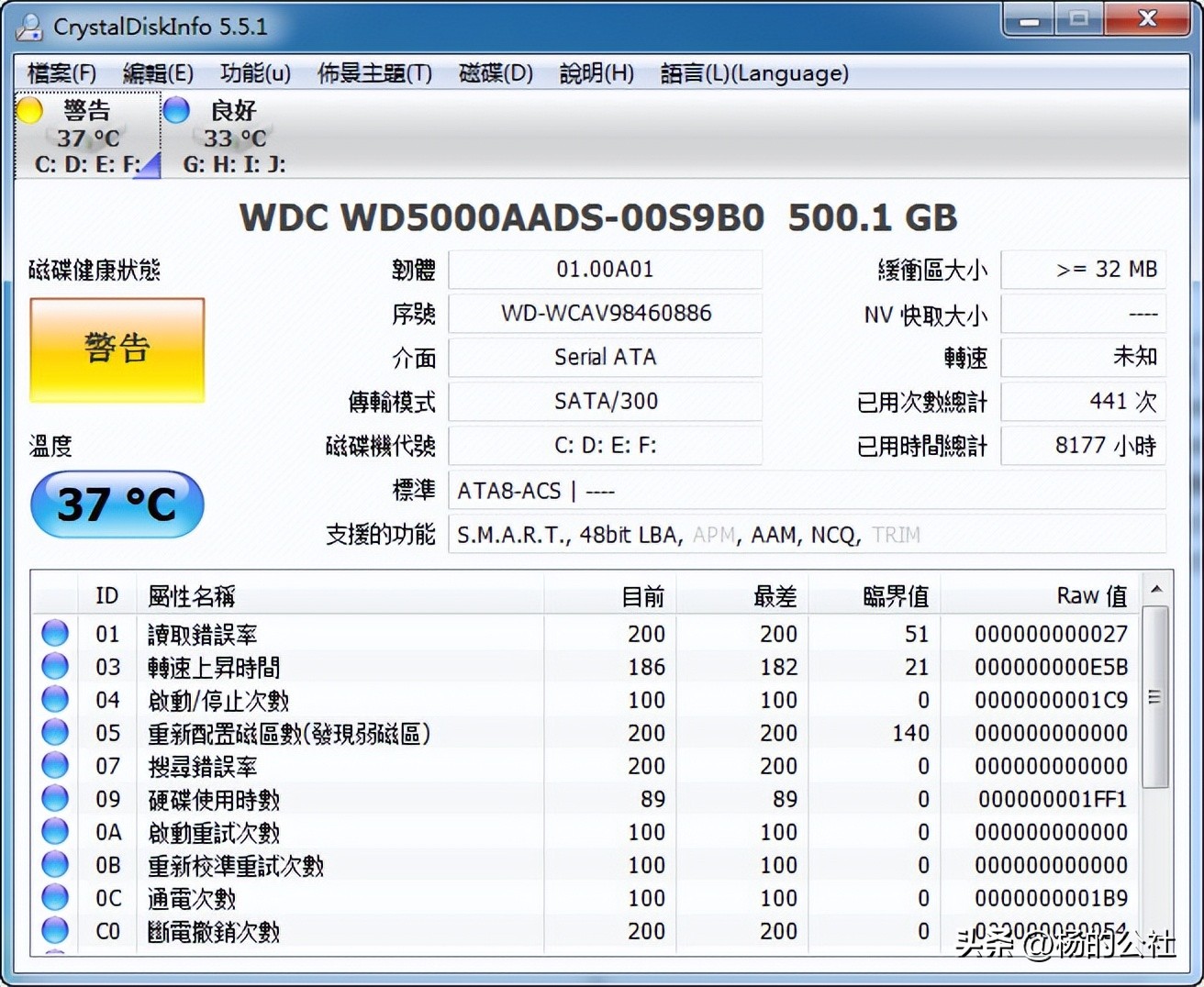Screen dimensions: 1204x987
Task: Click the scroll up arrow in attribute list
Action: [x=1156, y=589]
